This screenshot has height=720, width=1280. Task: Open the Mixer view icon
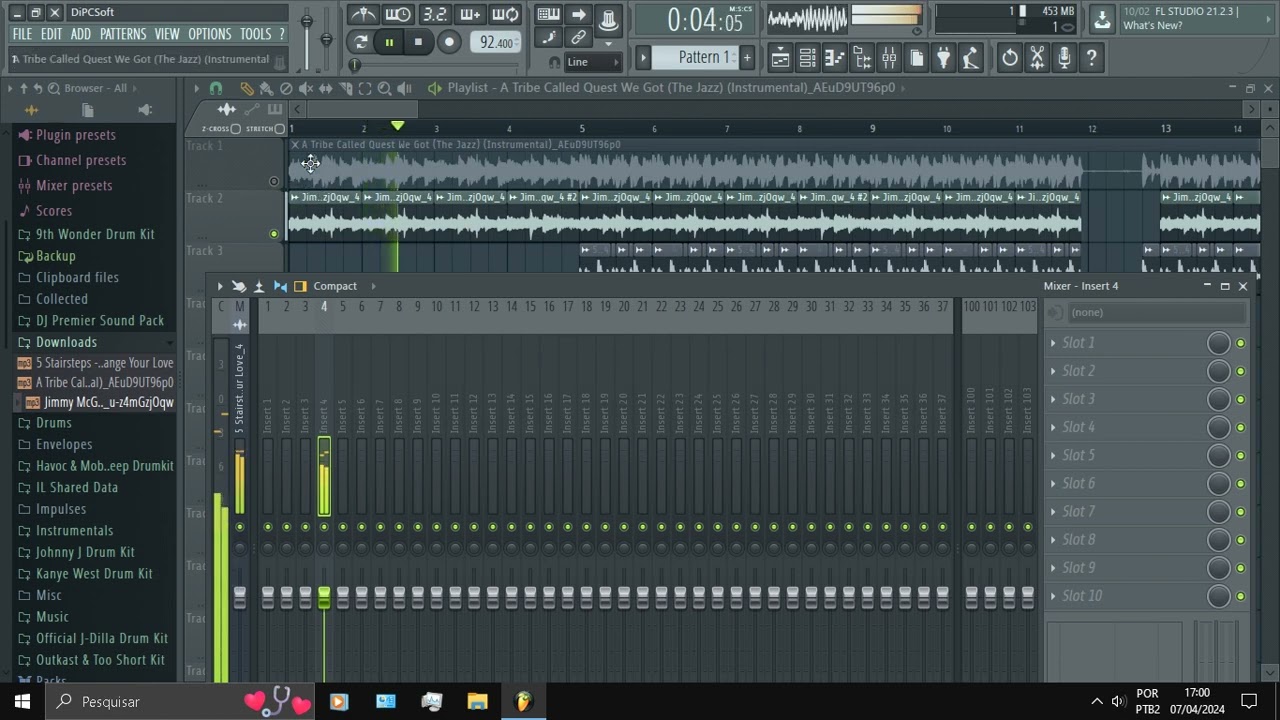click(x=889, y=58)
